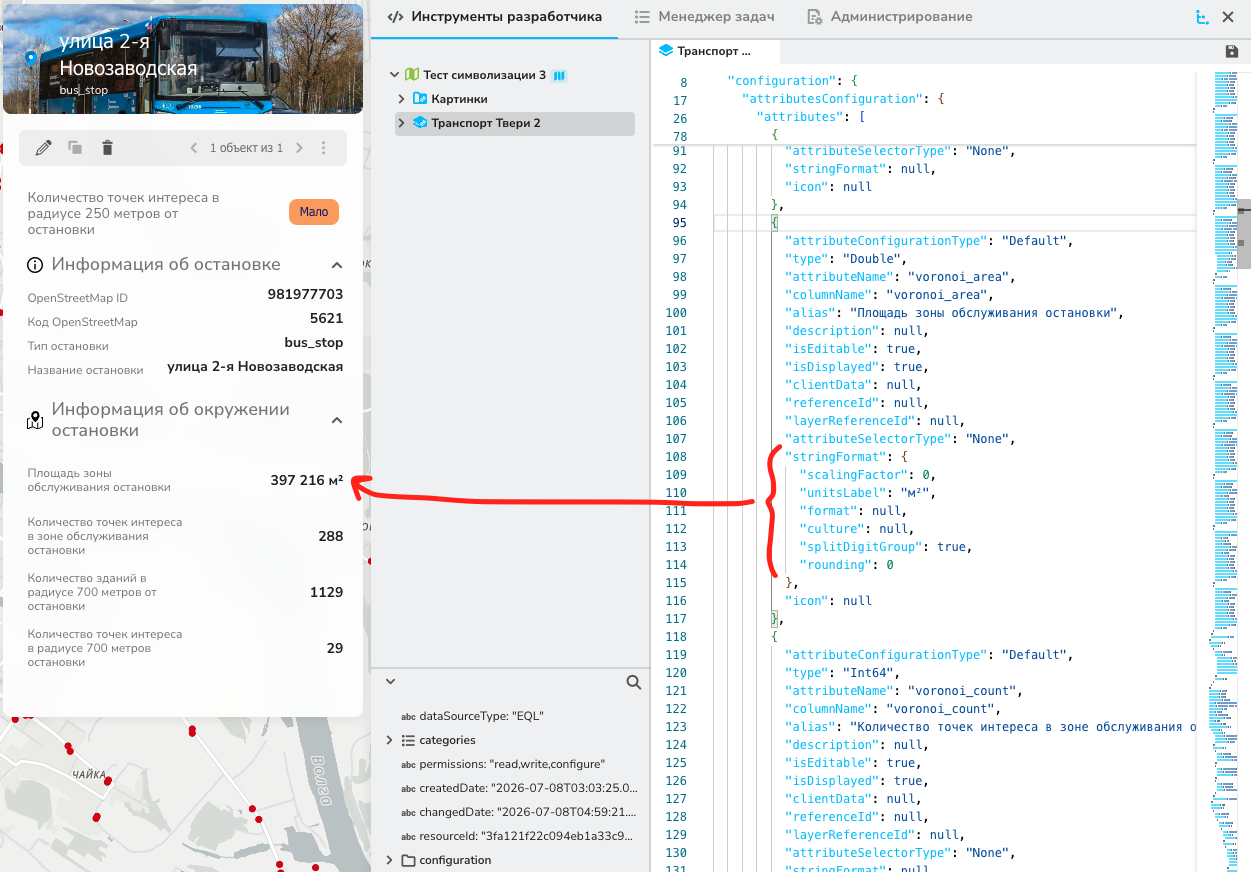Collapse the properties panel with the chevron

390,682
